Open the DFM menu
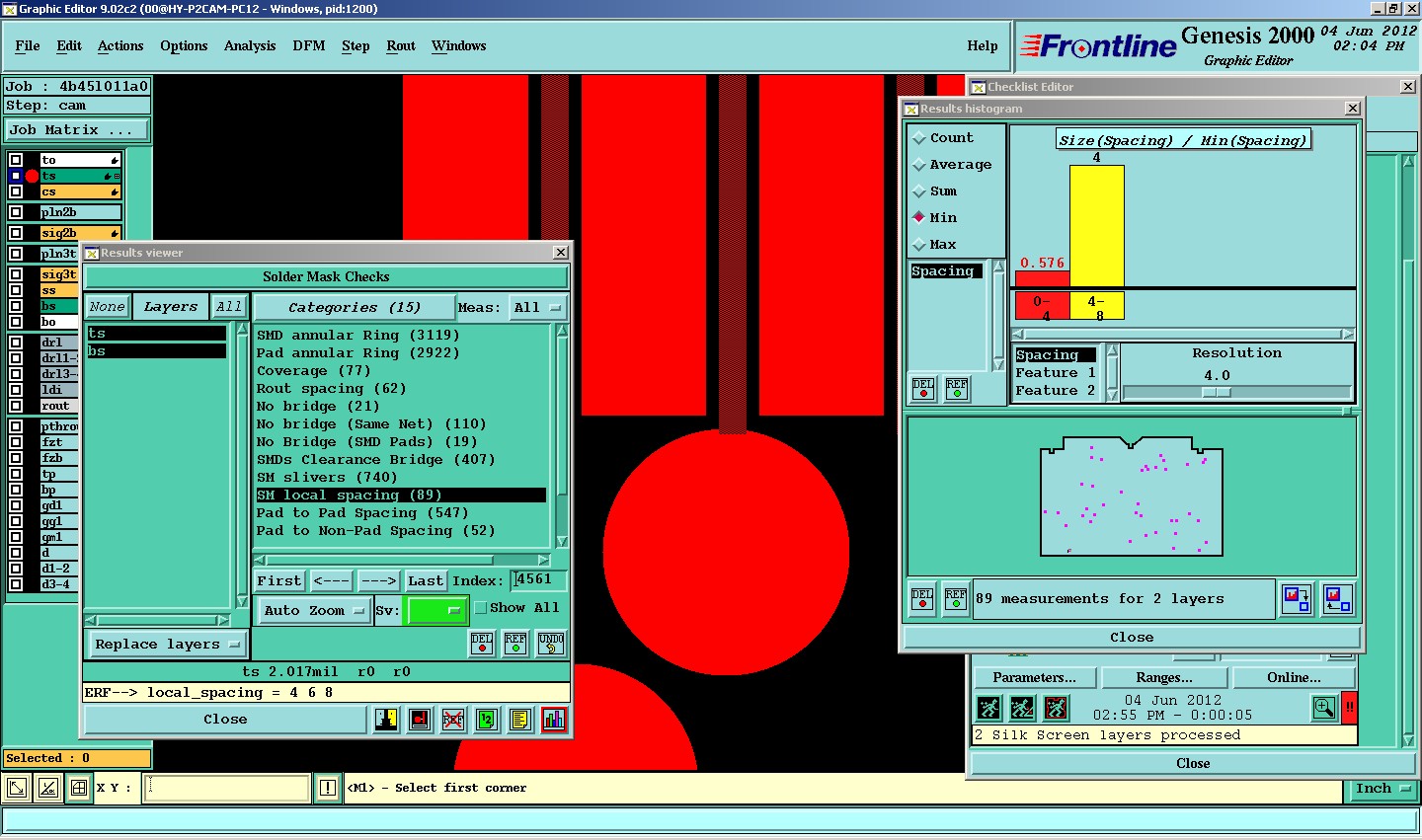 [309, 46]
